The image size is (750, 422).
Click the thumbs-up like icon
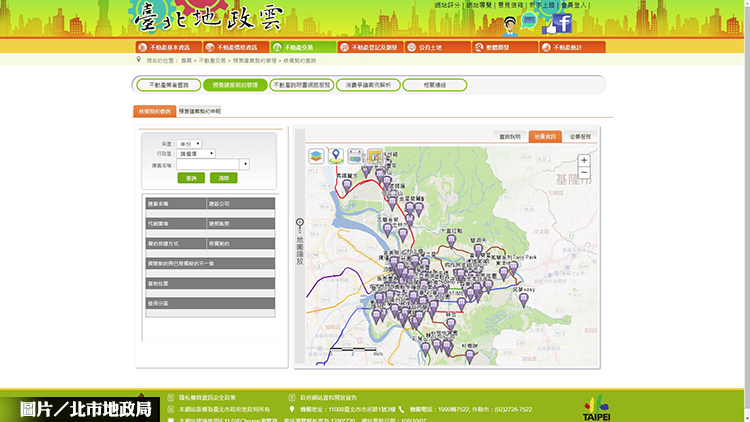[547, 27]
